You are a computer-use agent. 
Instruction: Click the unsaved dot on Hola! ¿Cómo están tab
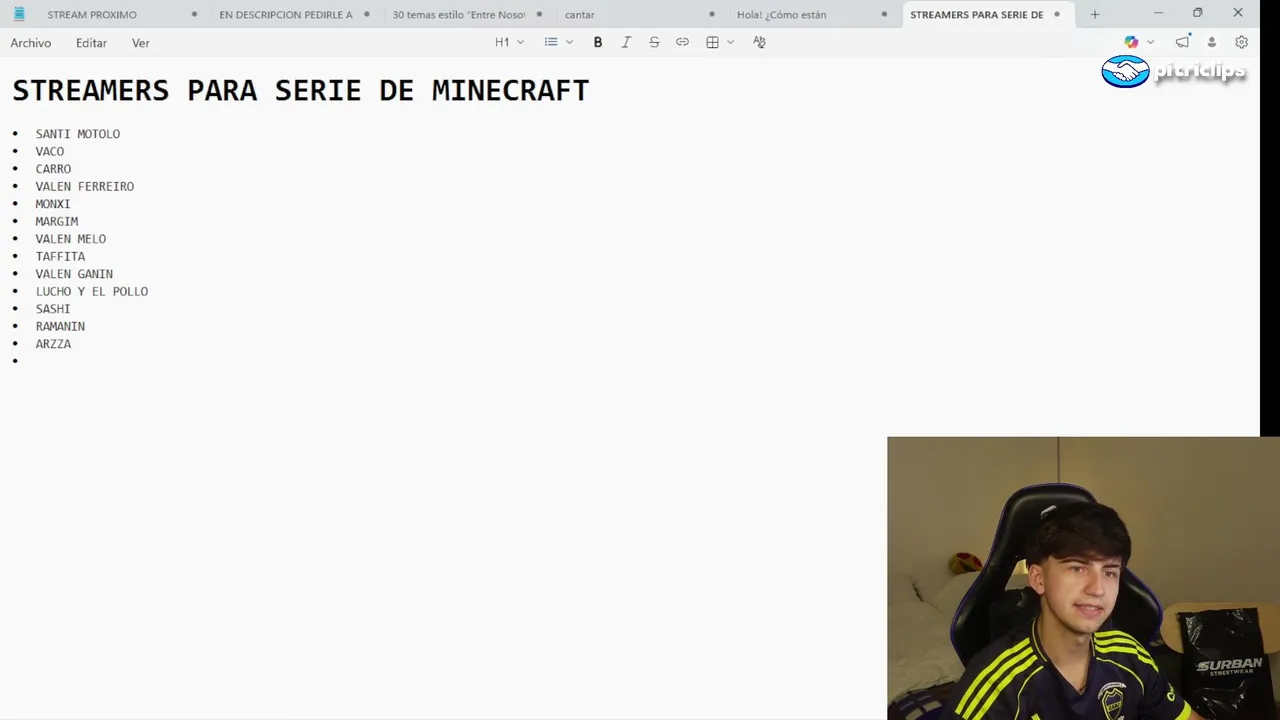pos(884,14)
